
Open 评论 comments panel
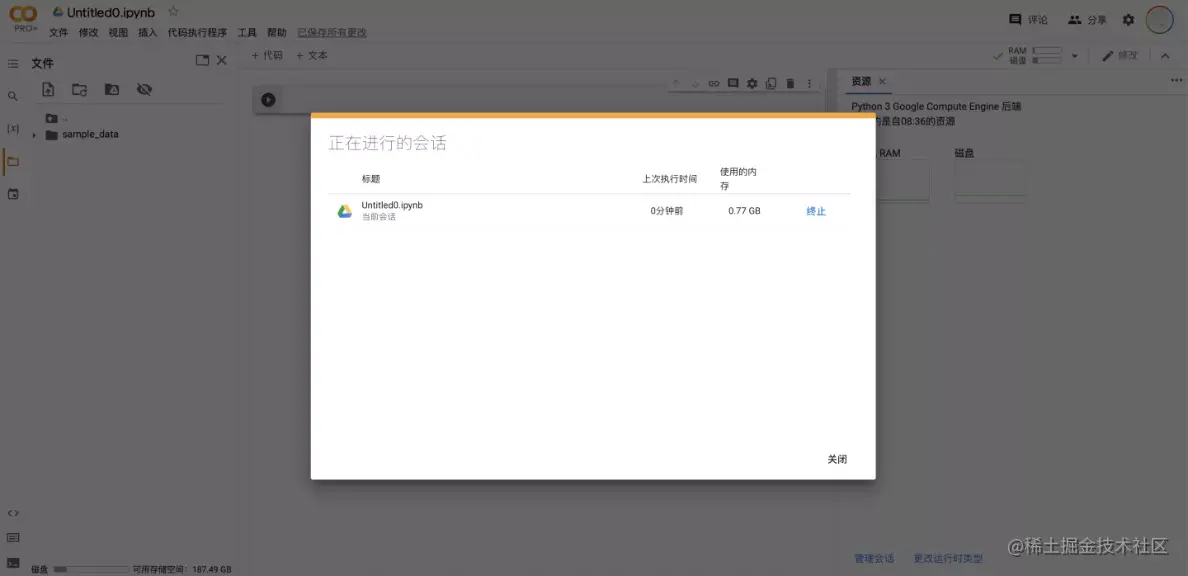click(x=1028, y=20)
